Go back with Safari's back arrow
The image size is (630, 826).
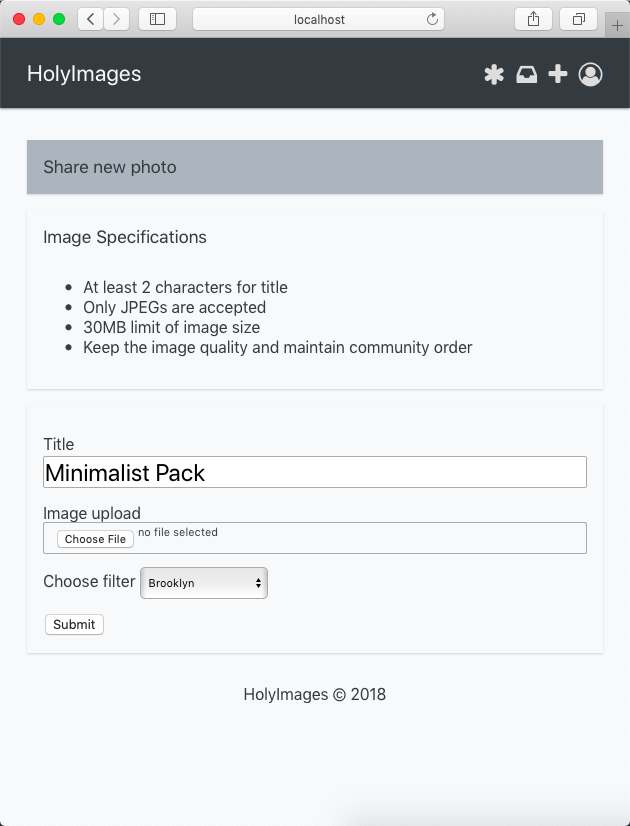click(90, 19)
